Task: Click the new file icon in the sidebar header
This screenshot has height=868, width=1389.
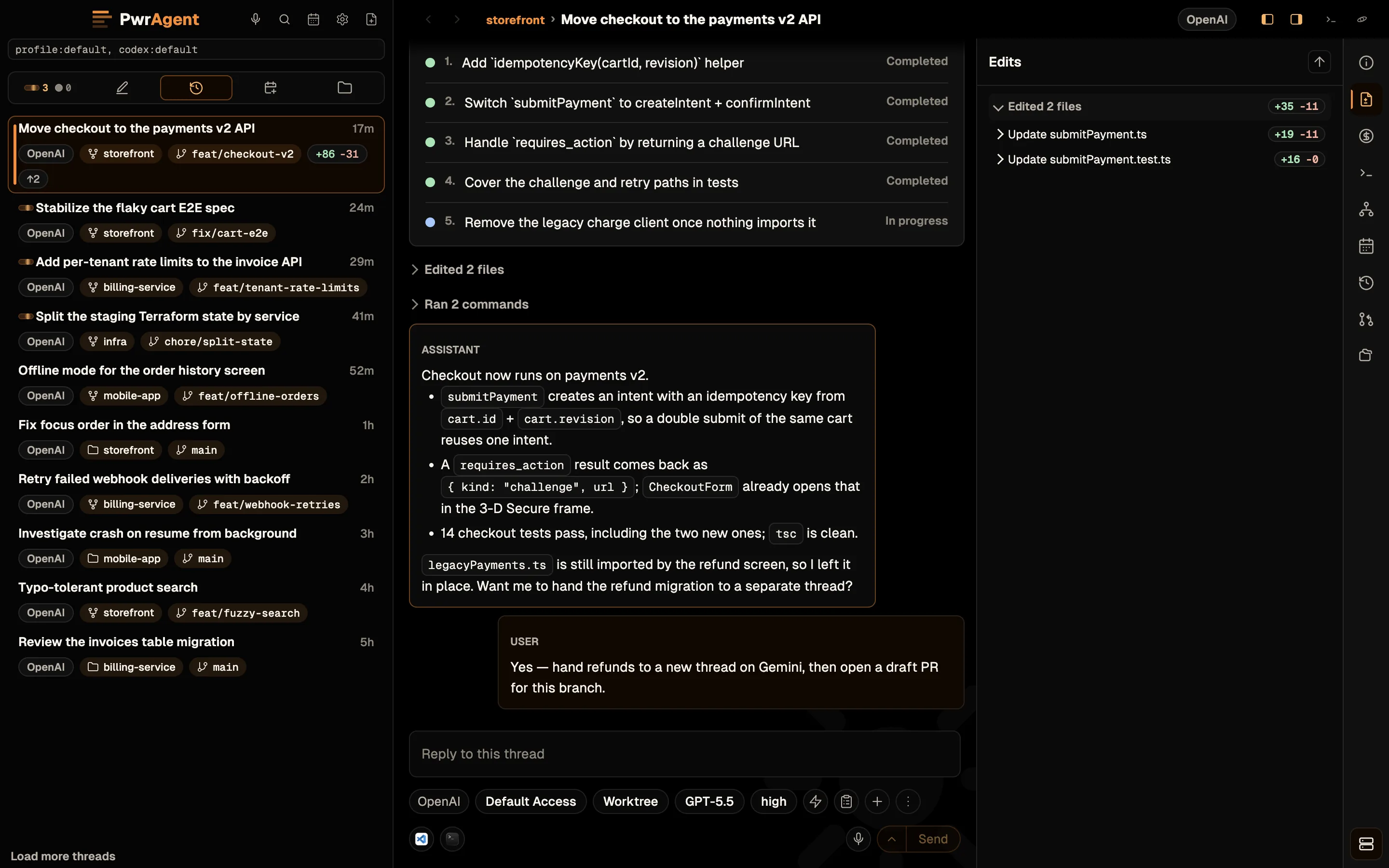Action: pyautogui.click(x=371, y=19)
